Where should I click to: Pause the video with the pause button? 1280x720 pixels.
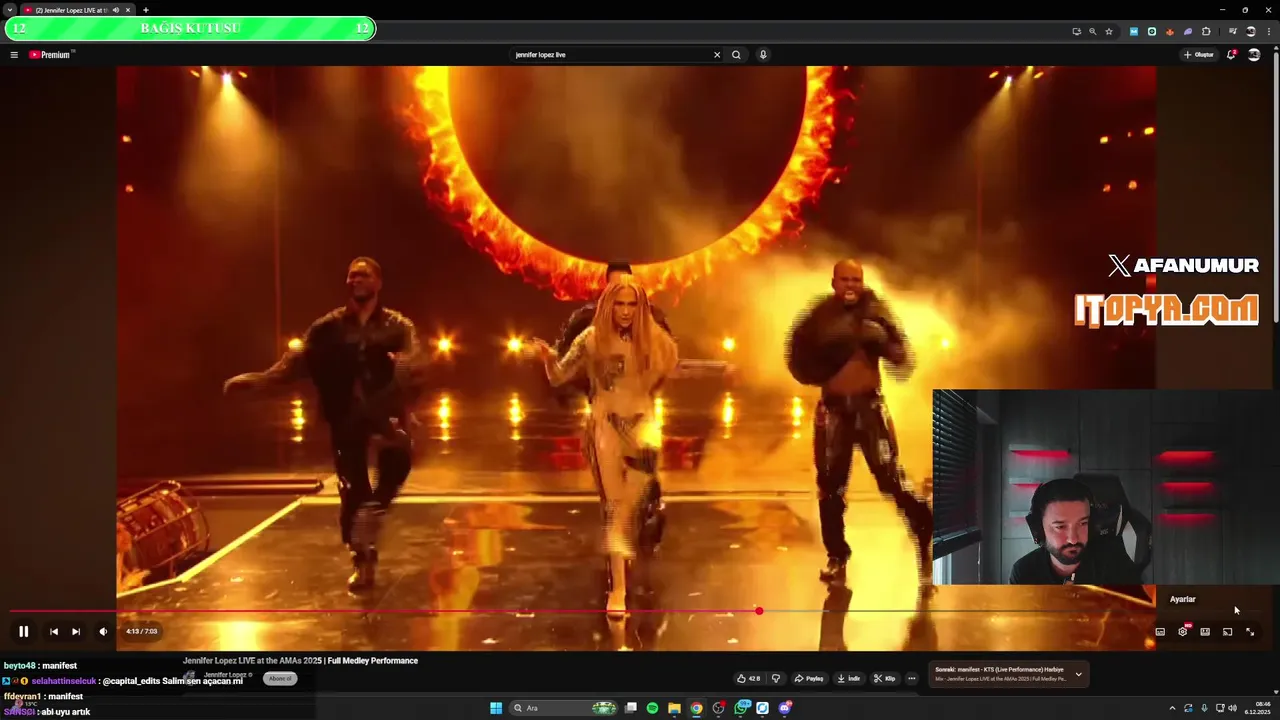click(23, 631)
